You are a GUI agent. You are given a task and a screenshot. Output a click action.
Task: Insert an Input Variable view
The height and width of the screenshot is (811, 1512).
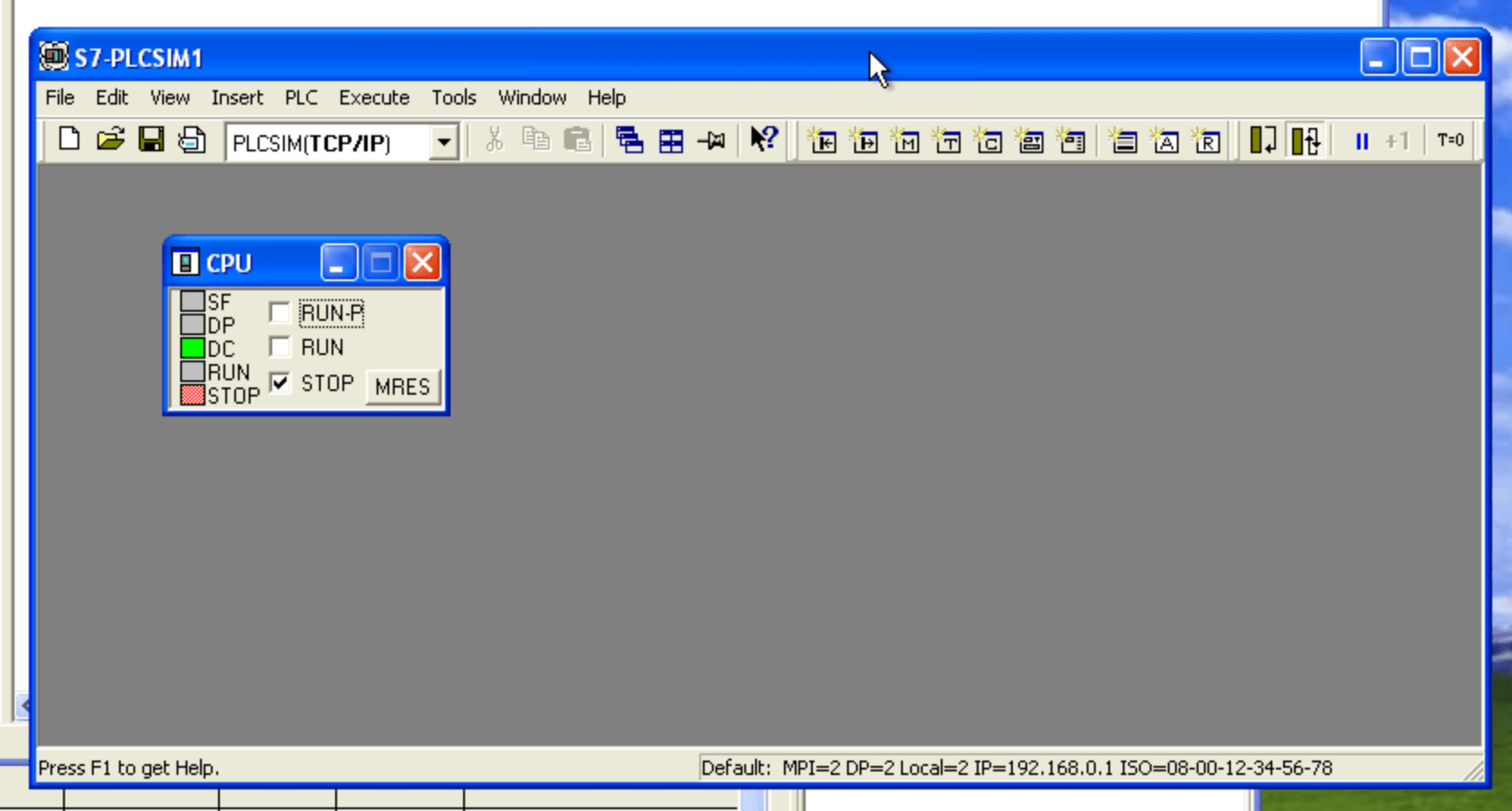click(x=822, y=141)
